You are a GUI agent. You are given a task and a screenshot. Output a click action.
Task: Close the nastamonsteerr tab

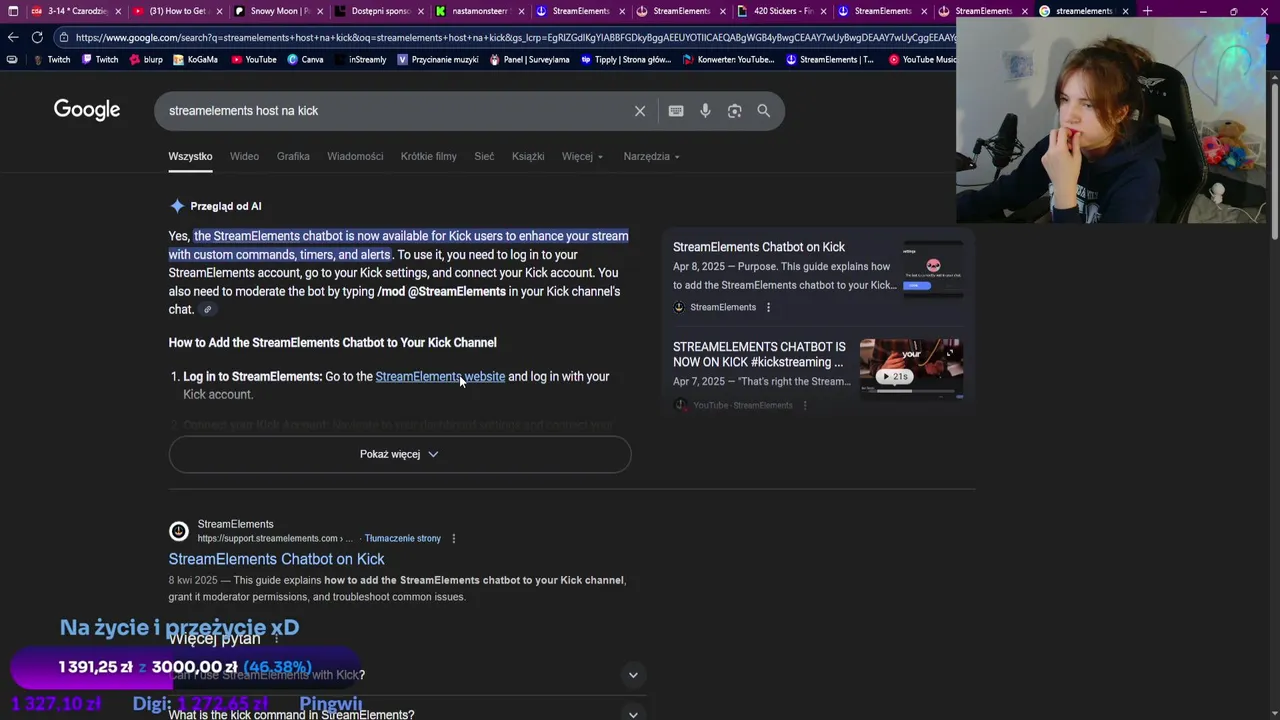521,11
